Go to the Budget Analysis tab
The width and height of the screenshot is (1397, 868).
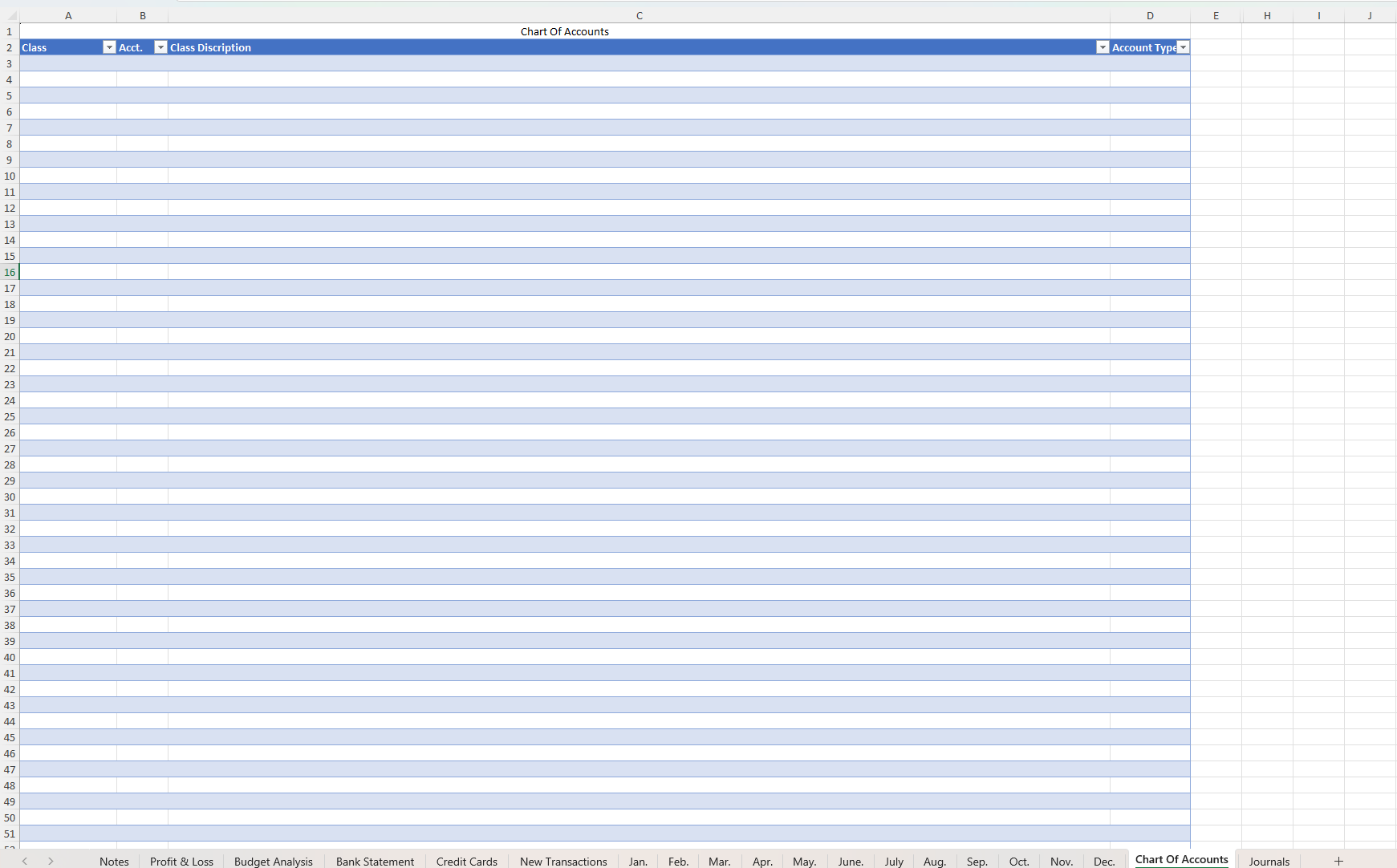[273, 861]
